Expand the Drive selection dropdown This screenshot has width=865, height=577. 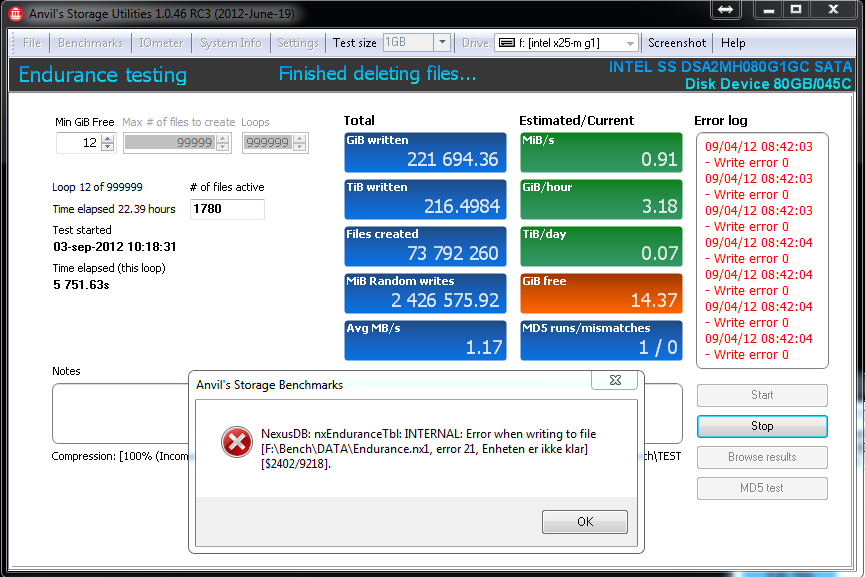[630, 43]
